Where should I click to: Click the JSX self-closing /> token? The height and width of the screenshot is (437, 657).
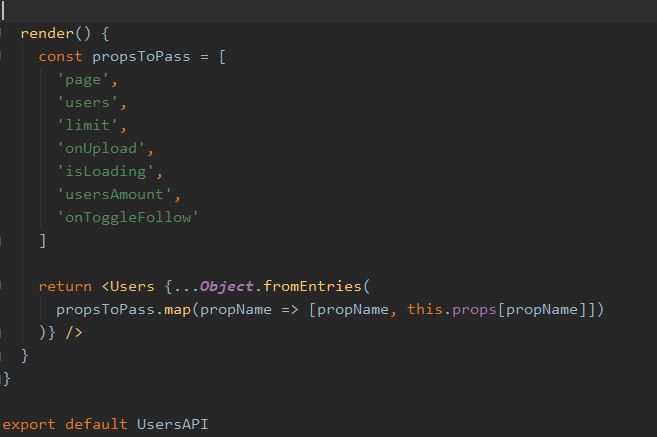(x=74, y=333)
